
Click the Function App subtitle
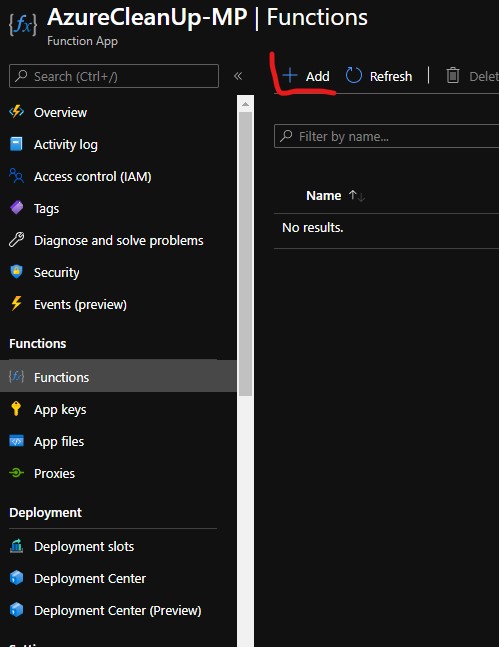(82, 41)
